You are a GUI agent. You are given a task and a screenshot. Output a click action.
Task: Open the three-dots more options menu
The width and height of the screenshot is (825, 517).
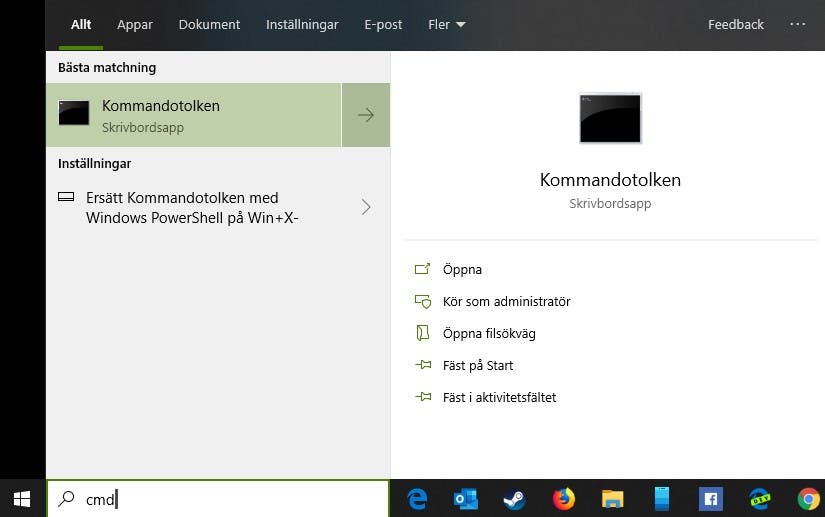tap(797, 25)
